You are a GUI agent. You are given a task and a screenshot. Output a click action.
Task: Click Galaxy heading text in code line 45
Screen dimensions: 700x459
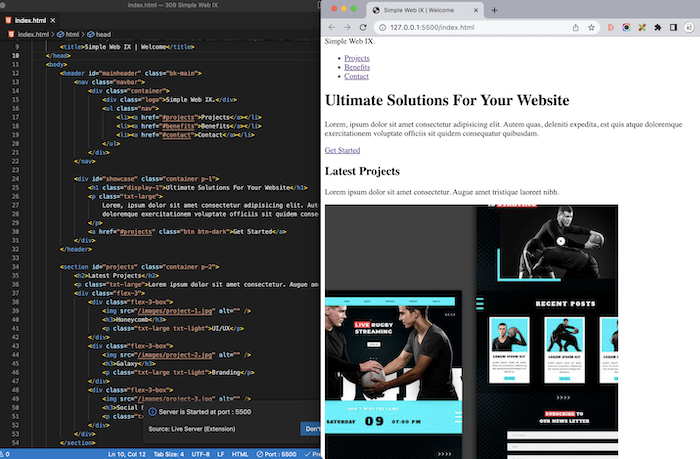[x=127, y=363]
